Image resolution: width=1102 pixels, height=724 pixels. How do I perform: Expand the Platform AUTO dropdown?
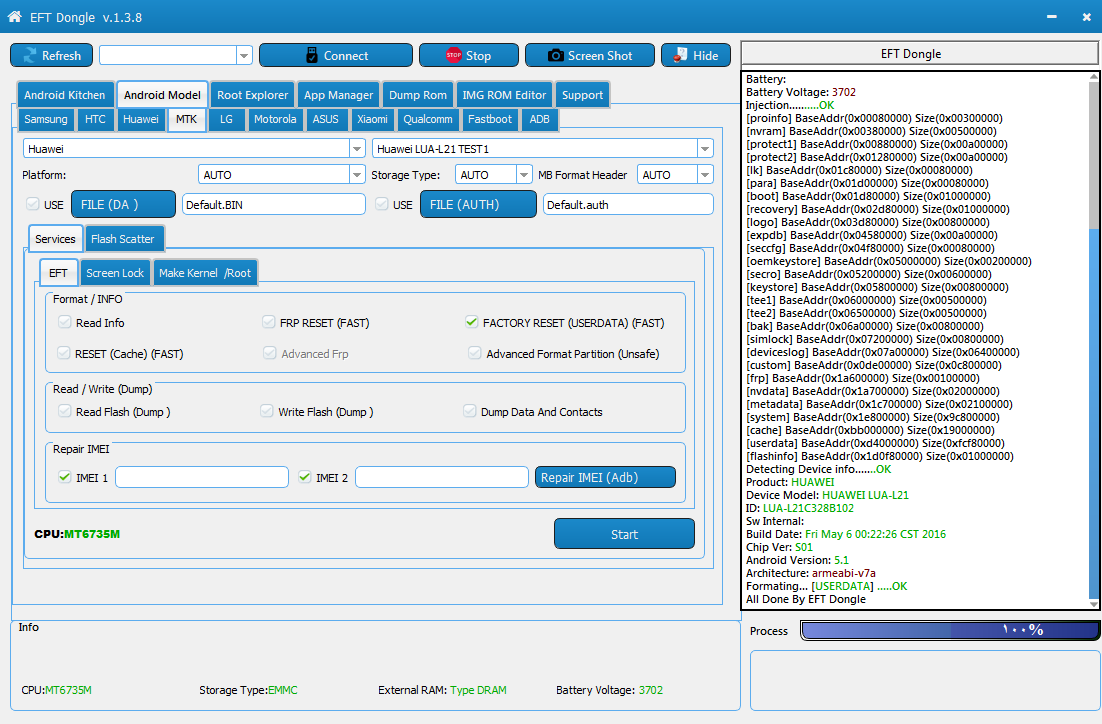(357, 175)
